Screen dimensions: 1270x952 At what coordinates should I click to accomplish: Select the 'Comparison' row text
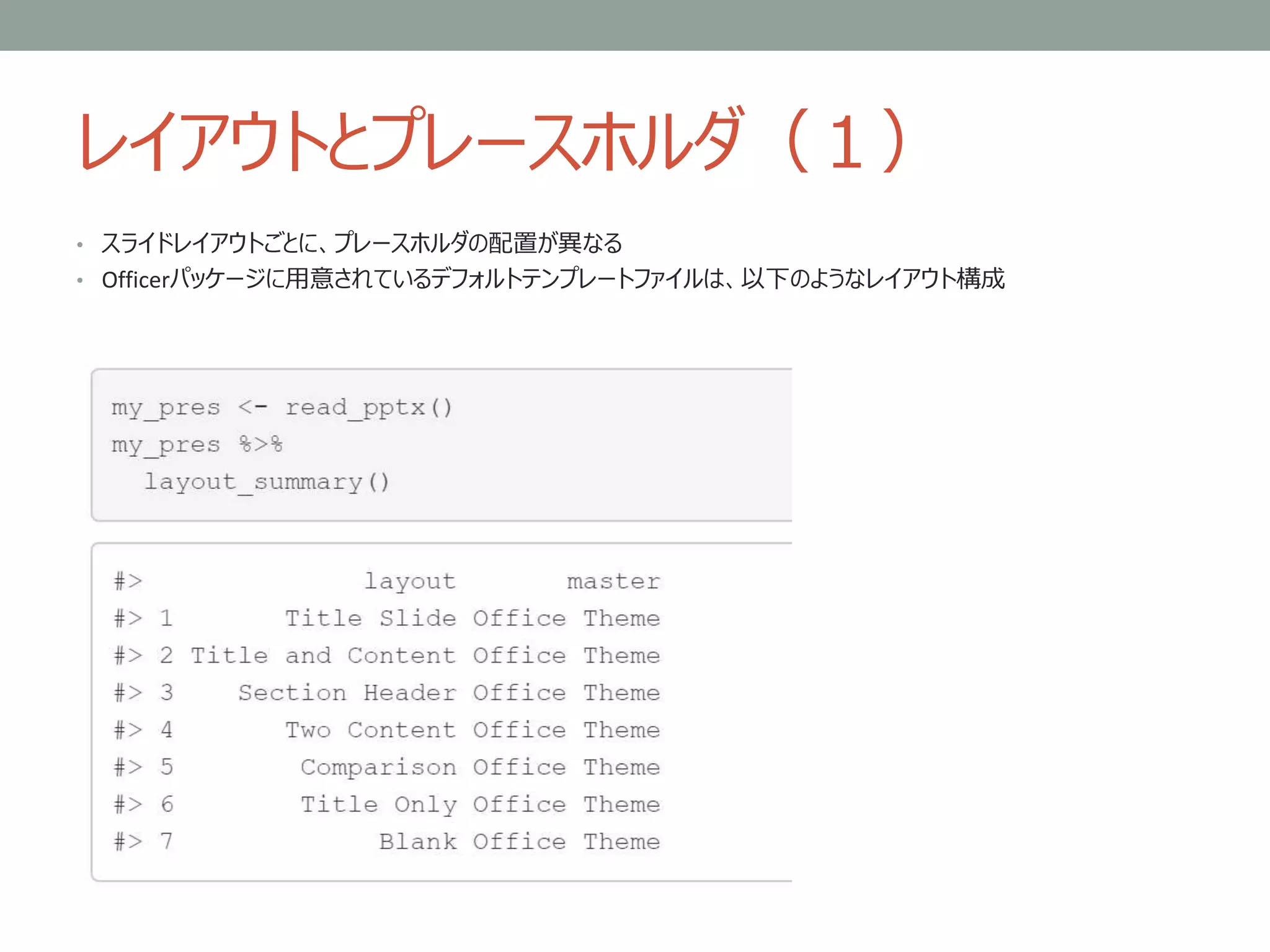tap(378, 767)
